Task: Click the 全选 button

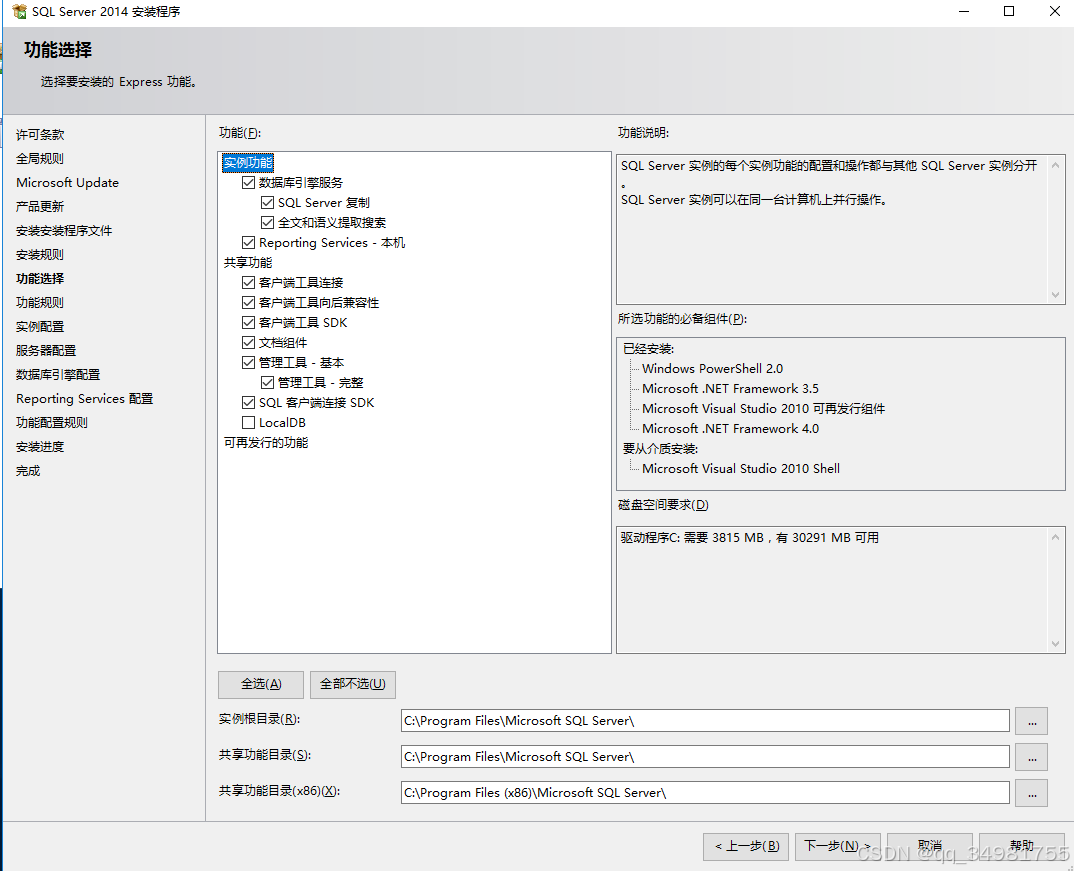Action: (260, 684)
